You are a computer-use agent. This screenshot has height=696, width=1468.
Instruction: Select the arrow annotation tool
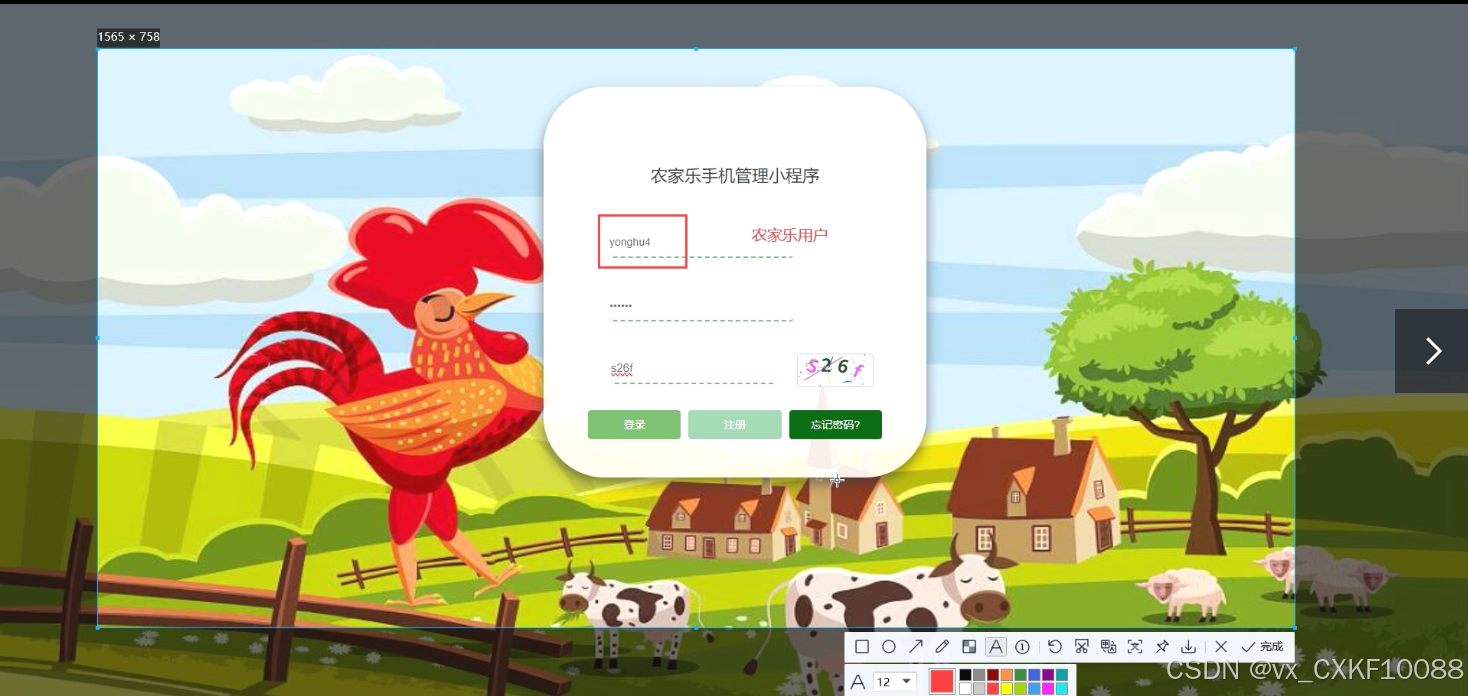[915, 647]
